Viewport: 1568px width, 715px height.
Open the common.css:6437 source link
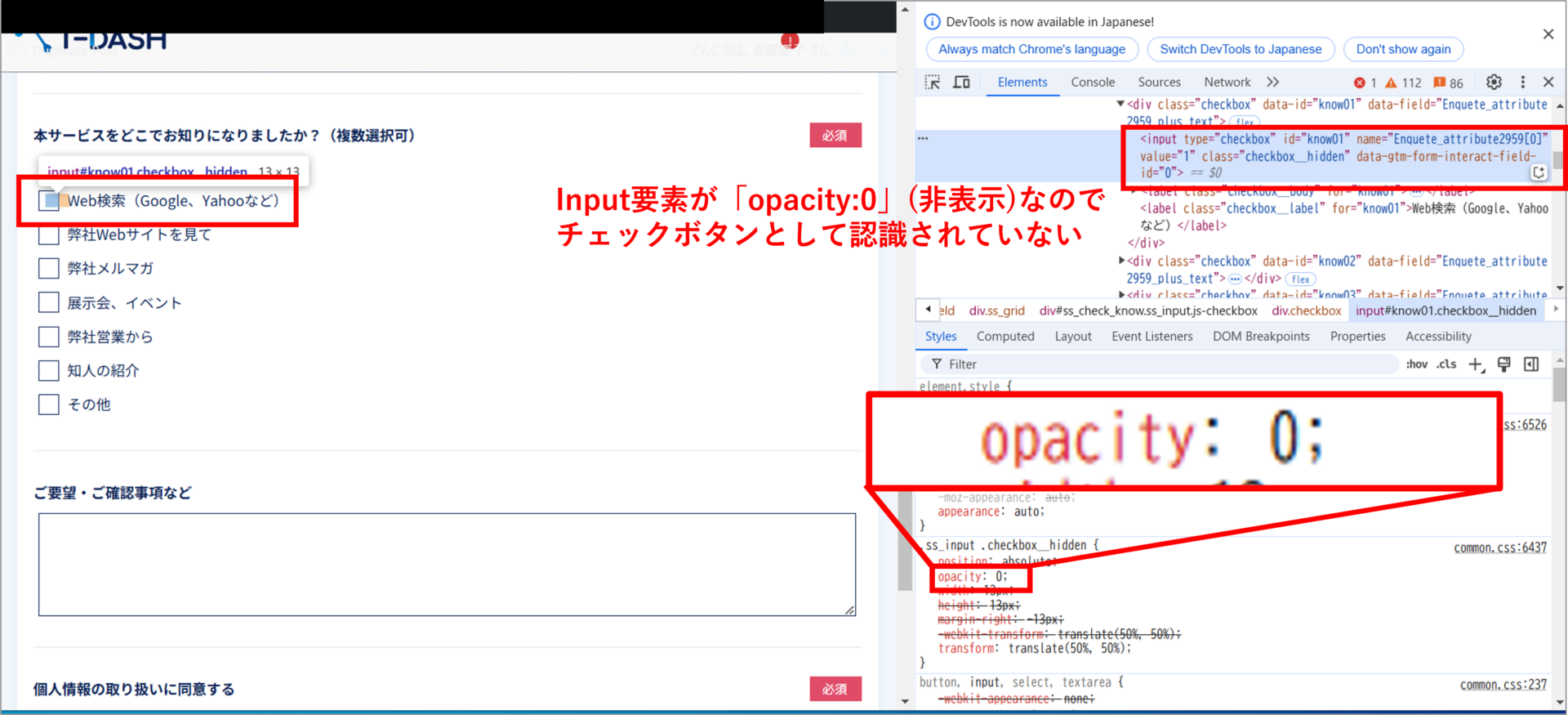[x=1499, y=547]
